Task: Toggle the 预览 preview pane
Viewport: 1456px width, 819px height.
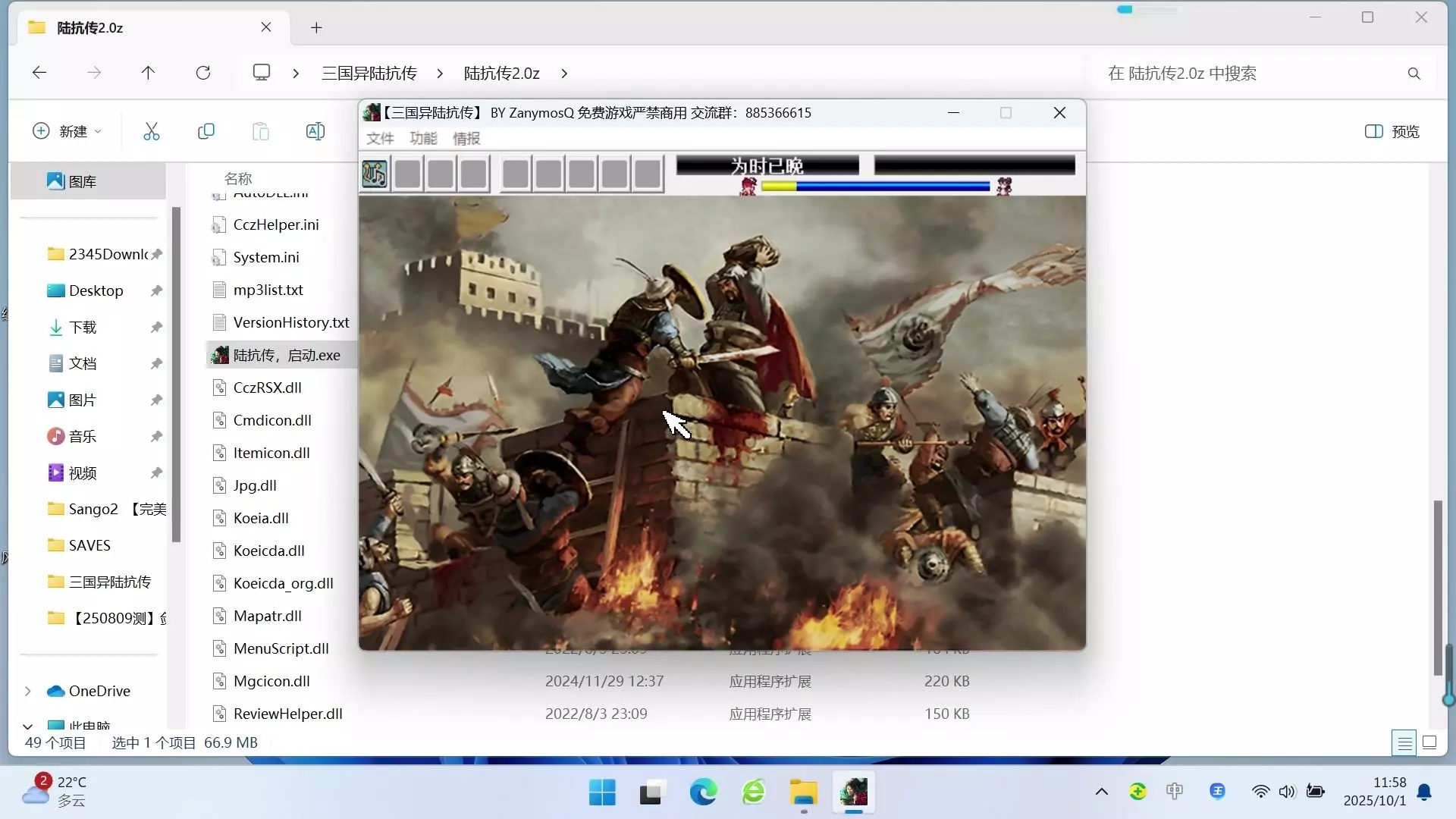Action: click(1392, 131)
